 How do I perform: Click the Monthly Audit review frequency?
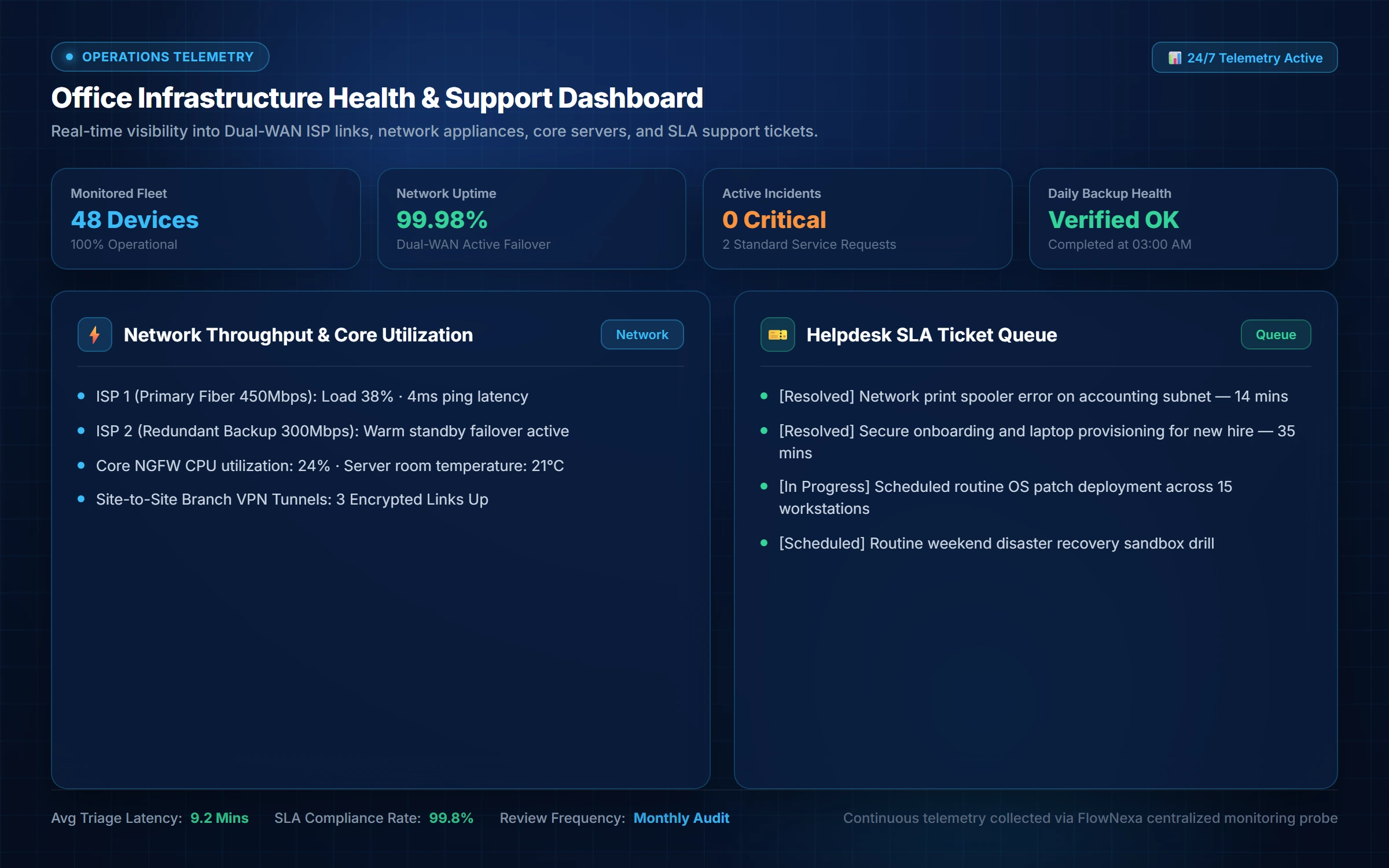pyautogui.click(x=681, y=818)
